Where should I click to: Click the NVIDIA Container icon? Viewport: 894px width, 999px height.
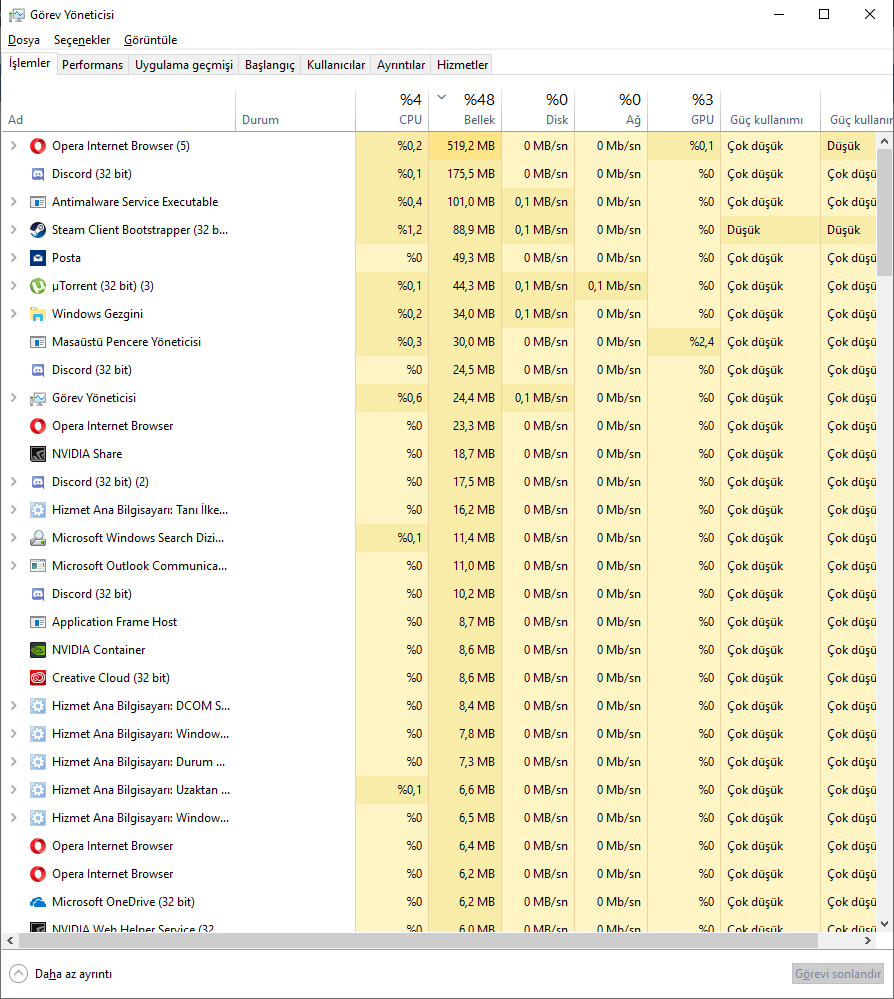38,650
